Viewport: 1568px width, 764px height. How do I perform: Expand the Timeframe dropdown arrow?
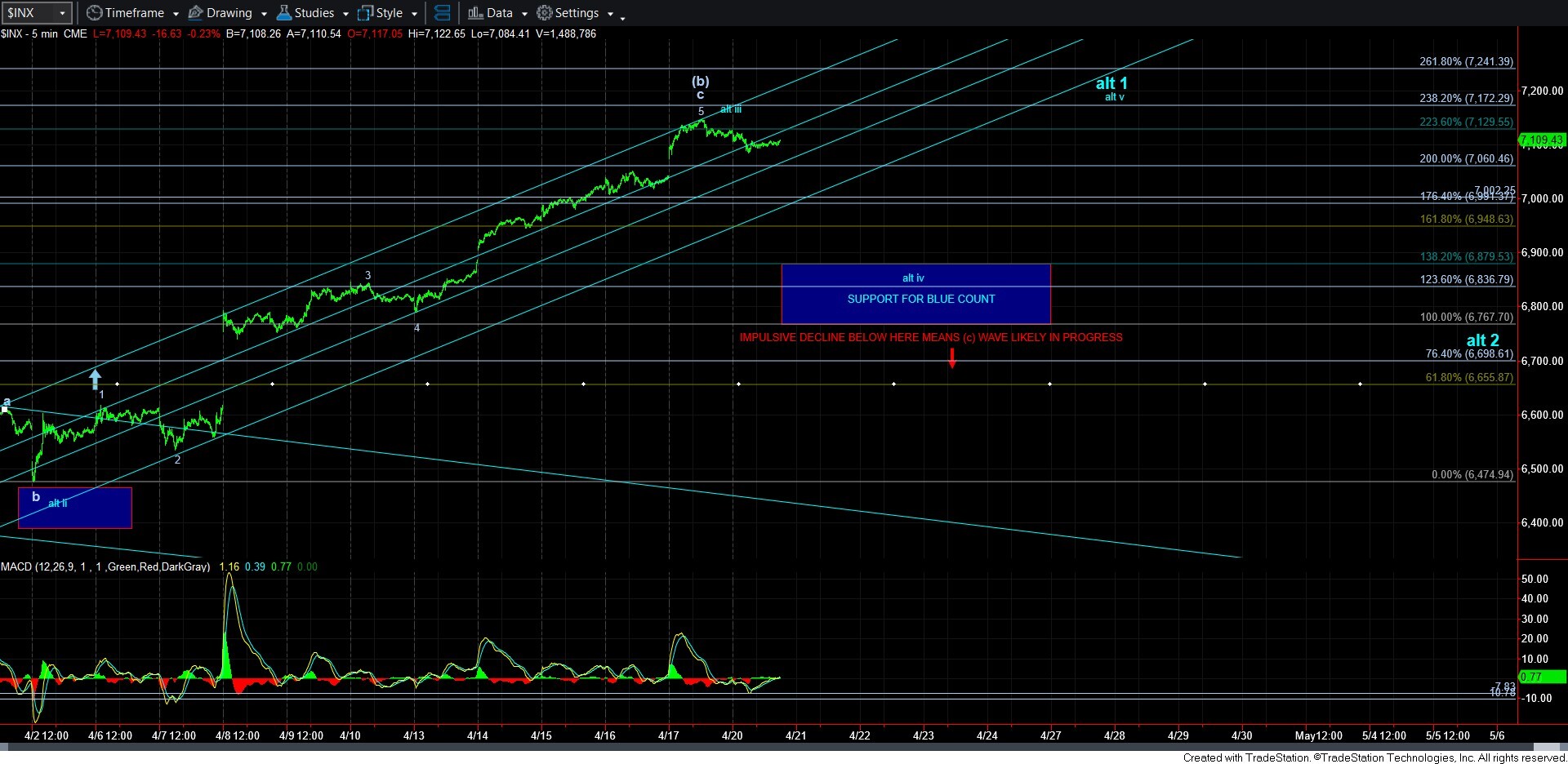click(176, 14)
